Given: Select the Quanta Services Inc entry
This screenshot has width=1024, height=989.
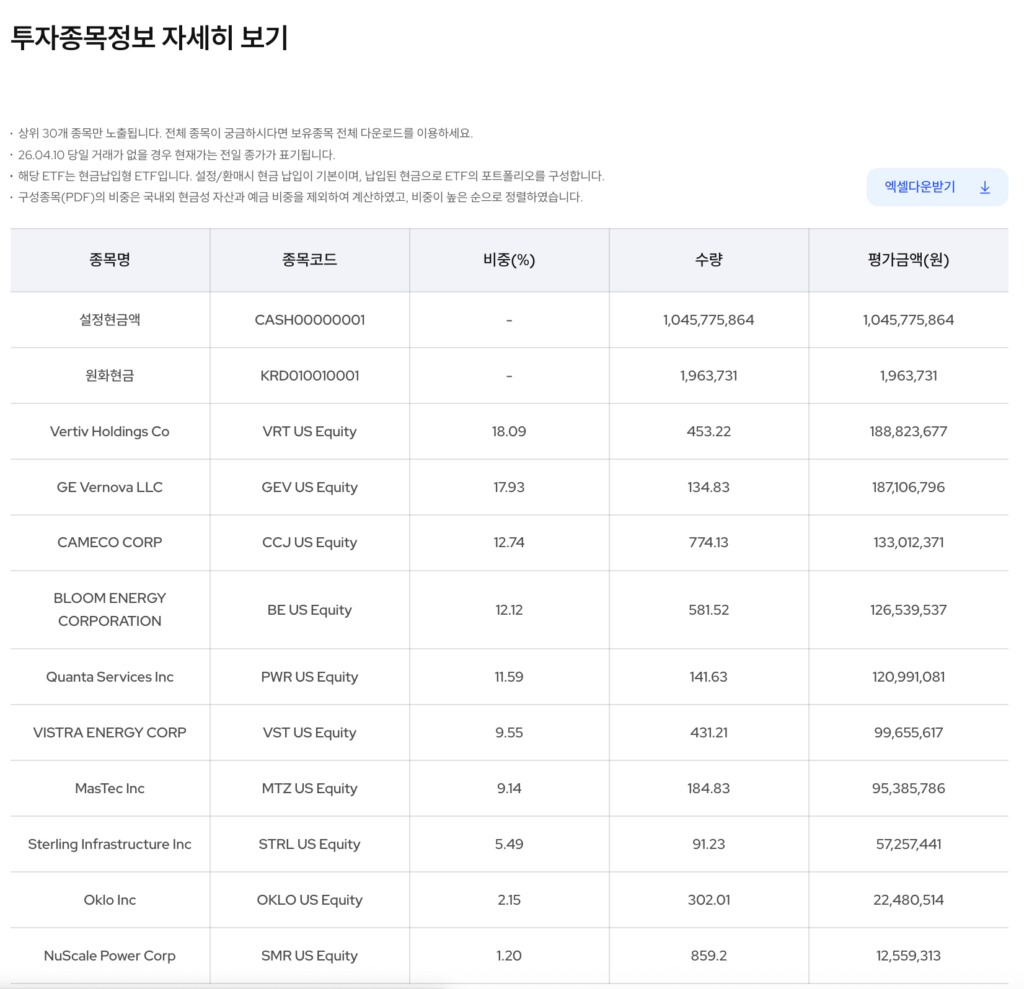Looking at the screenshot, I should pyautogui.click(x=110, y=677).
